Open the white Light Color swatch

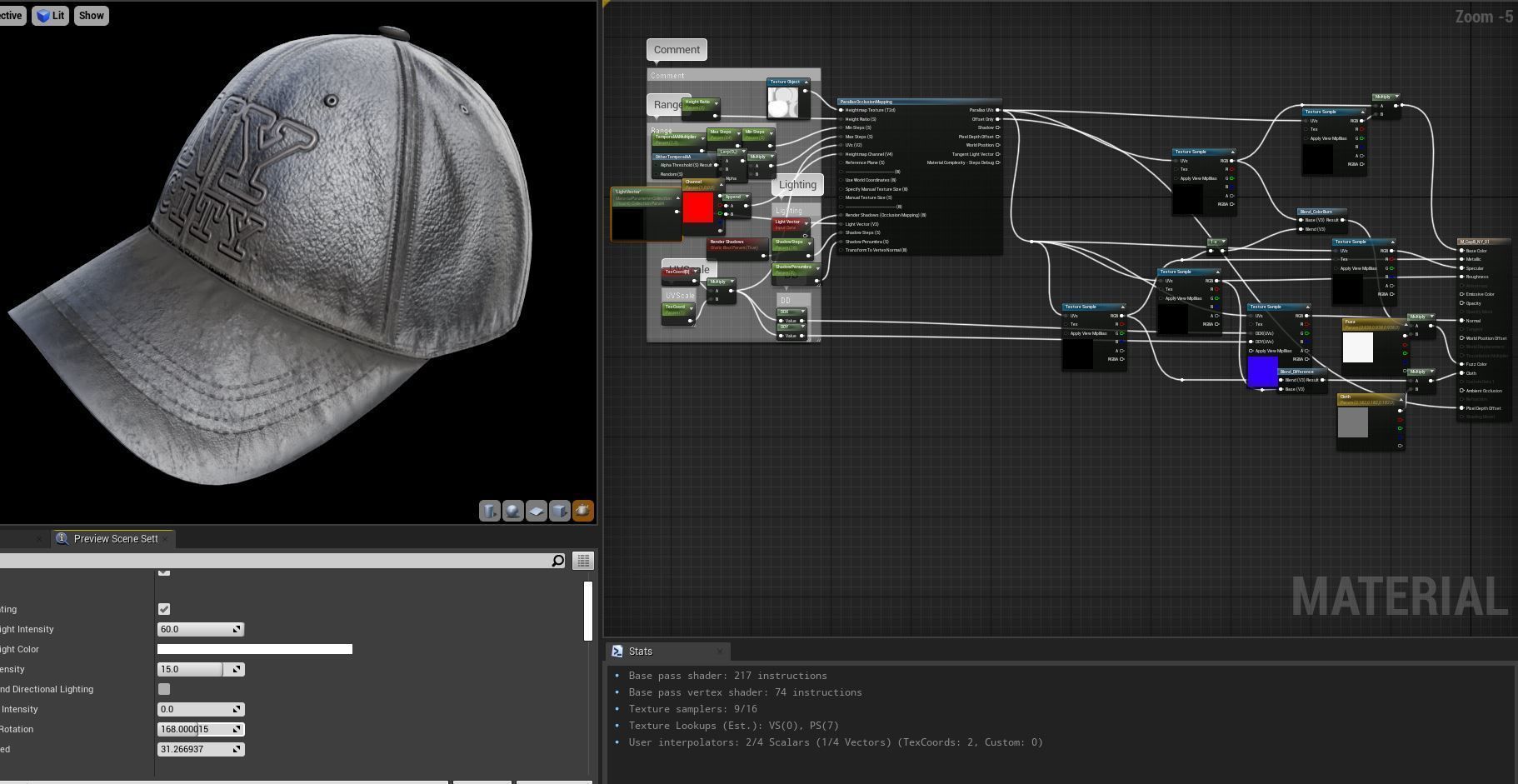[x=255, y=649]
